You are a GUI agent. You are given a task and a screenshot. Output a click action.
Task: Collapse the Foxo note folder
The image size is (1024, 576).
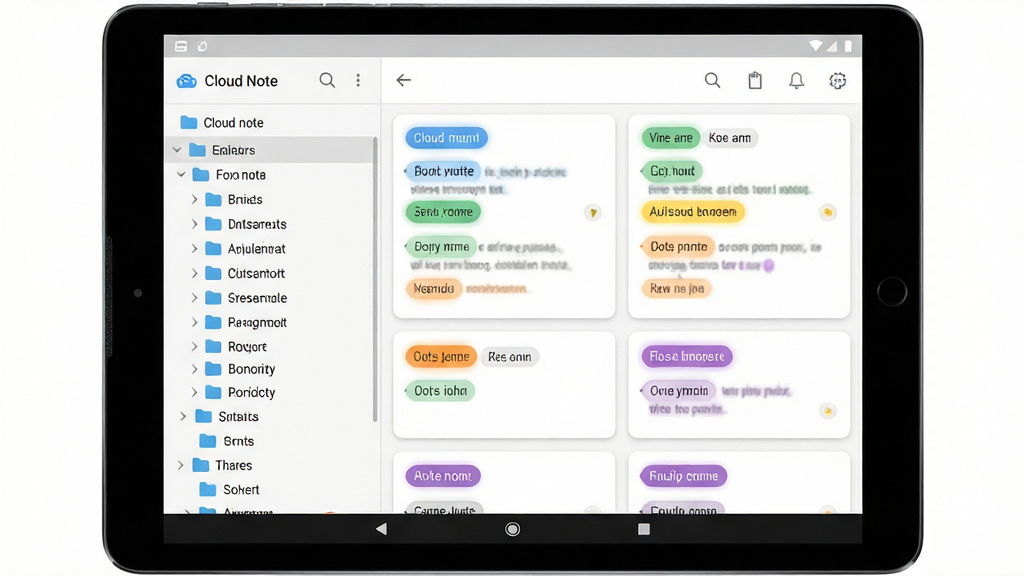pos(182,175)
